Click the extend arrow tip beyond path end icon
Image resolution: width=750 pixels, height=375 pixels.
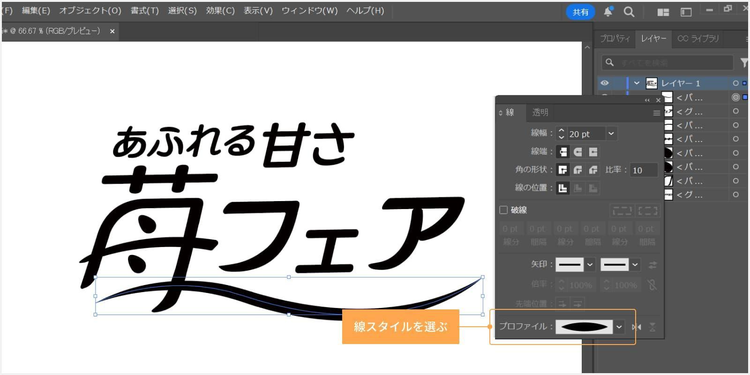[x=563, y=303]
